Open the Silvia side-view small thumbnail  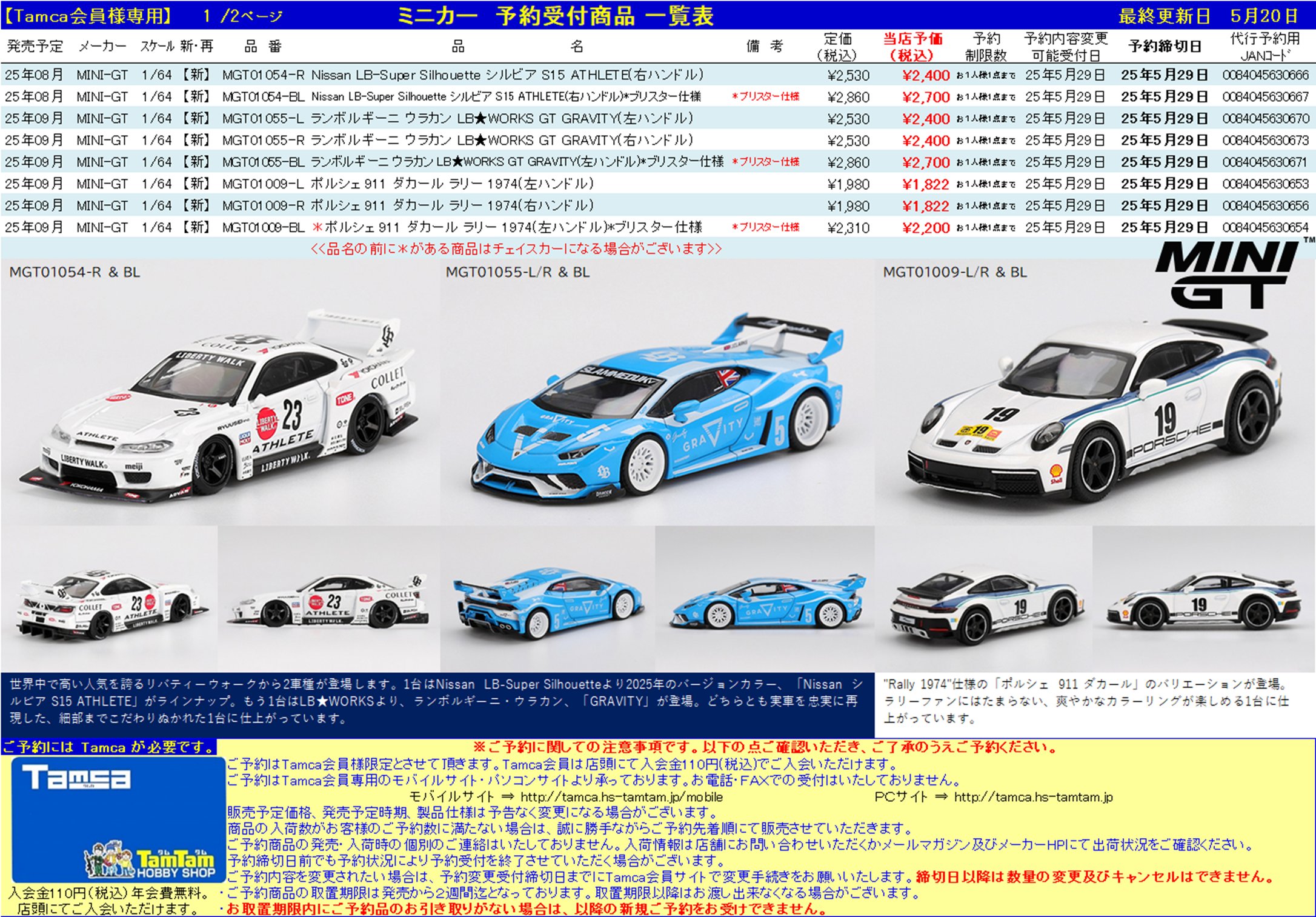click(329, 600)
